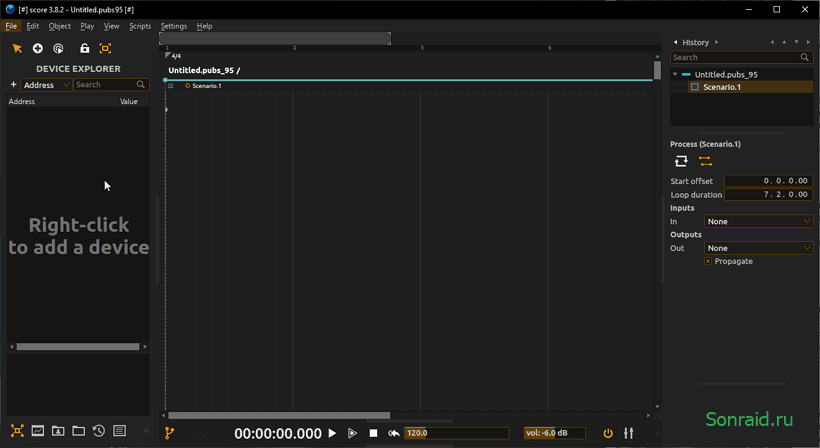Click the right arrow beside History title
Screen dimensions: 820x448
click(x=716, y=42)
